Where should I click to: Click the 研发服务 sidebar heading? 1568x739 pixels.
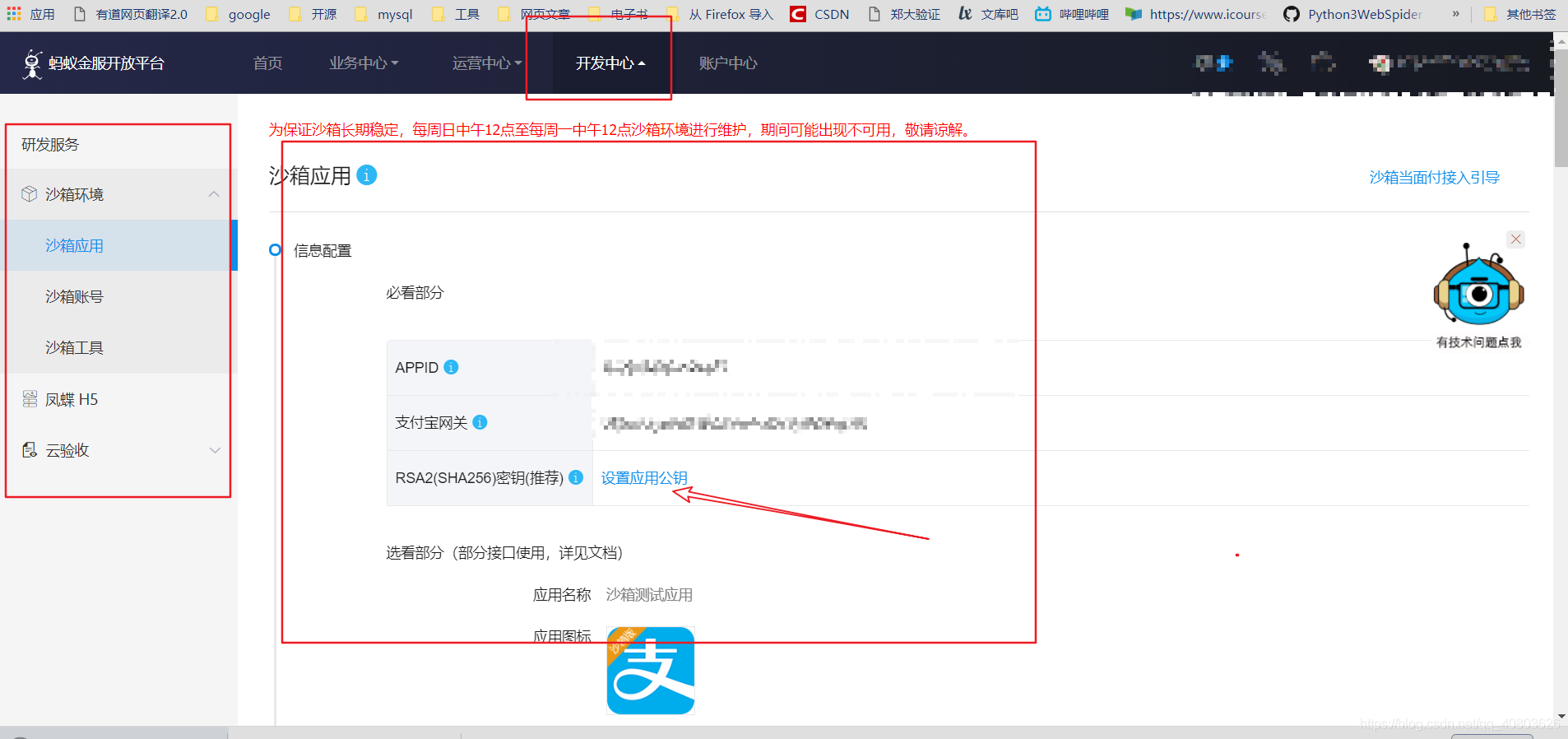point(50,145)
